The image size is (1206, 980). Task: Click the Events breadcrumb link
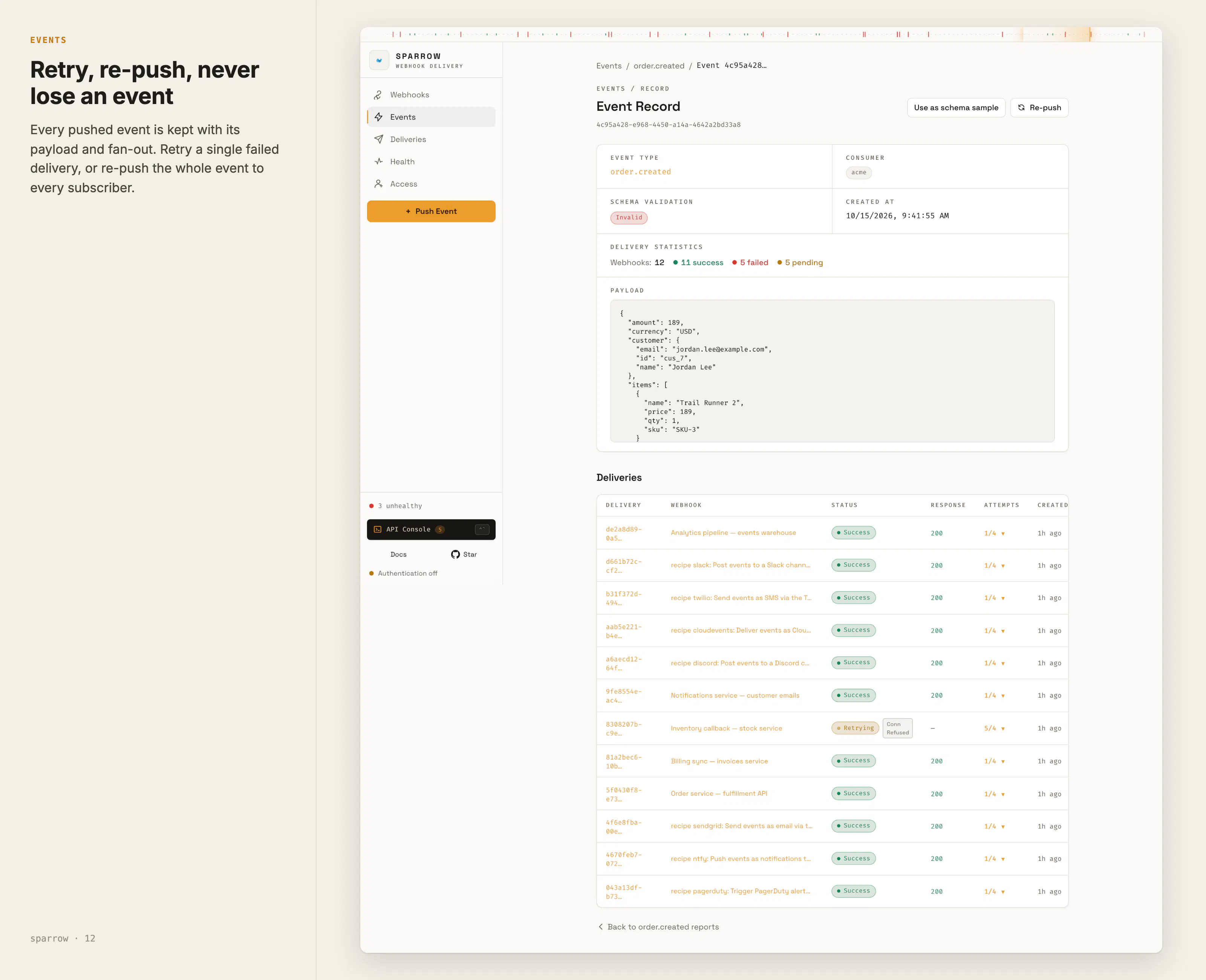pos(609,66)
